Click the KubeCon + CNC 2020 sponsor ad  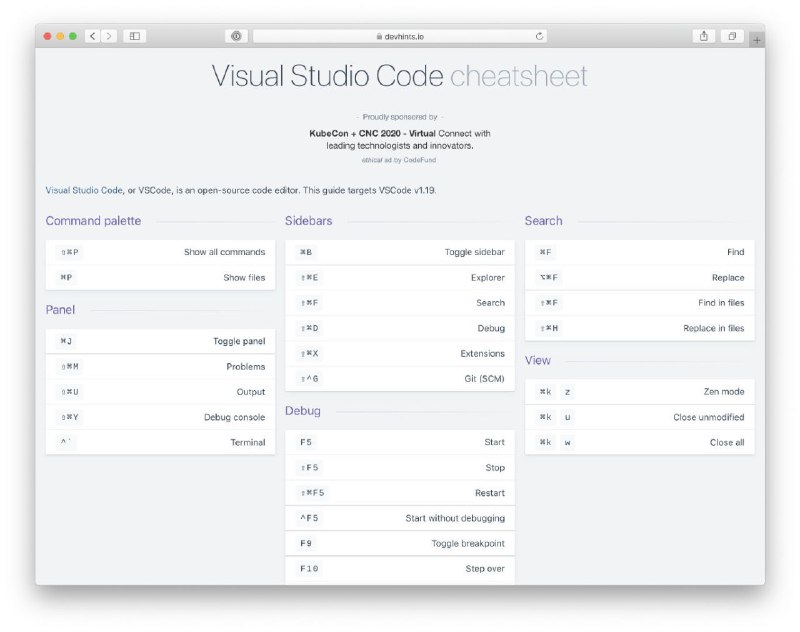[x=400, y=139]
